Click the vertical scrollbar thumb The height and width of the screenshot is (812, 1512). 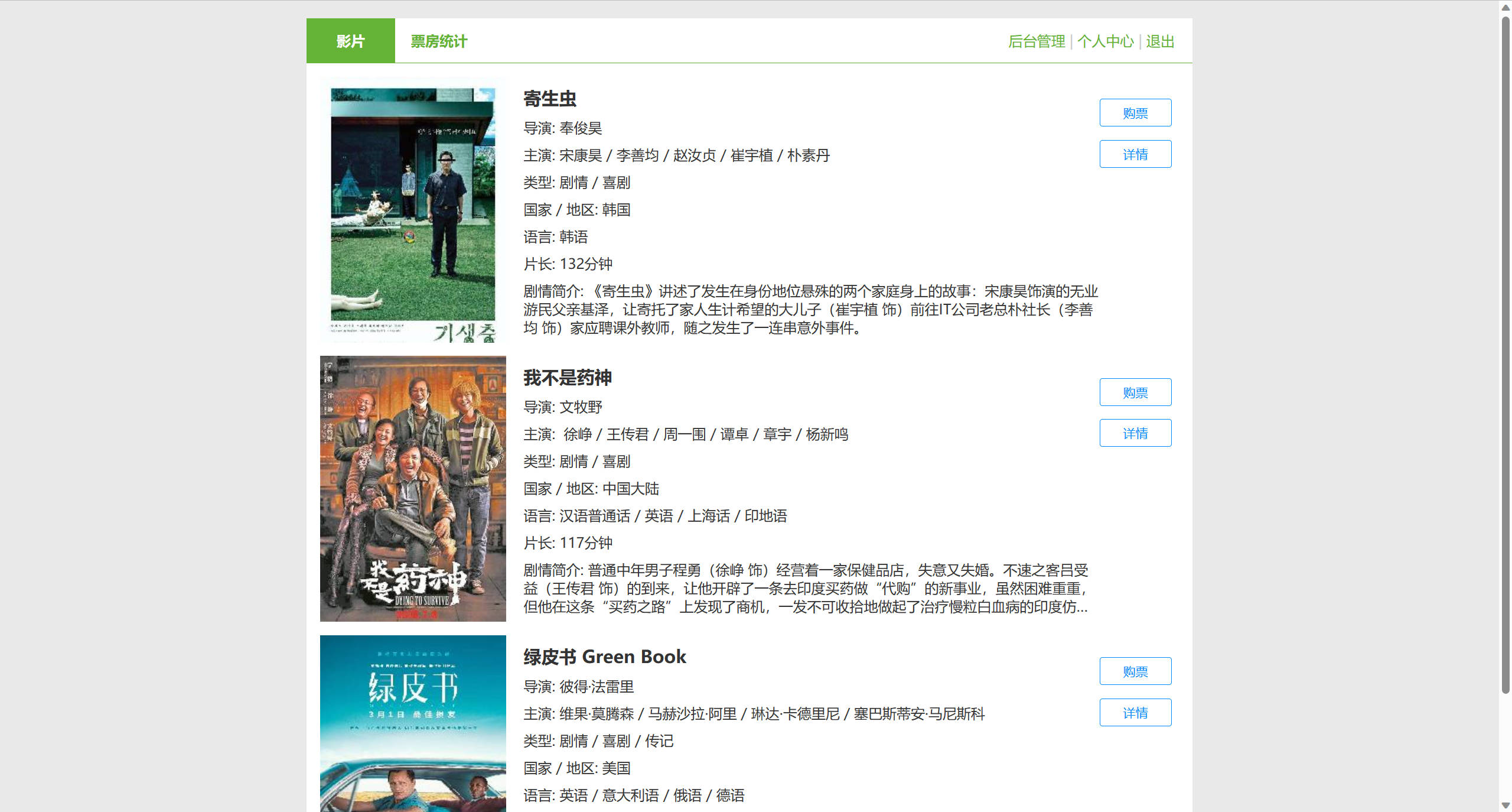coord(1506,355)
